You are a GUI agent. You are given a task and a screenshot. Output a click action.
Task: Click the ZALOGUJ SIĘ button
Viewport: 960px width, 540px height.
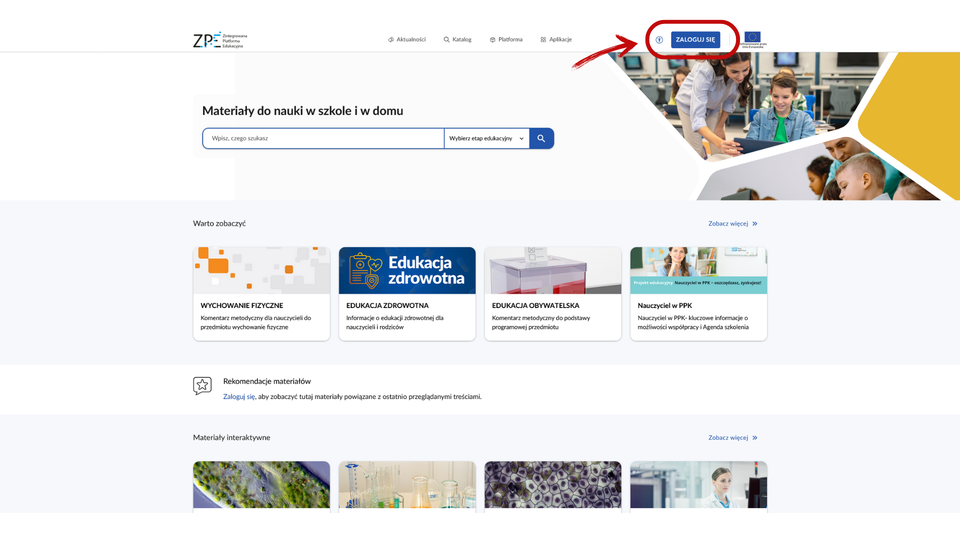(695, 40)
